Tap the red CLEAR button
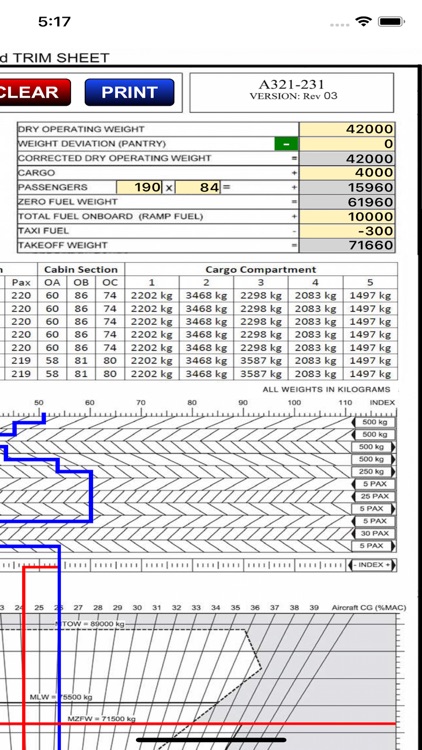The image size is (422, 750). click(35, 92)
